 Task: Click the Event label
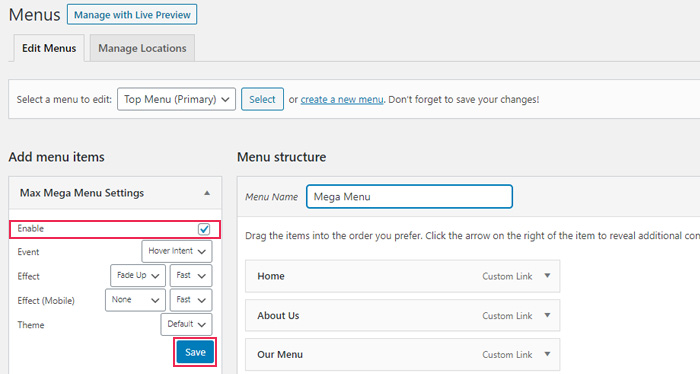click(28, 252)
